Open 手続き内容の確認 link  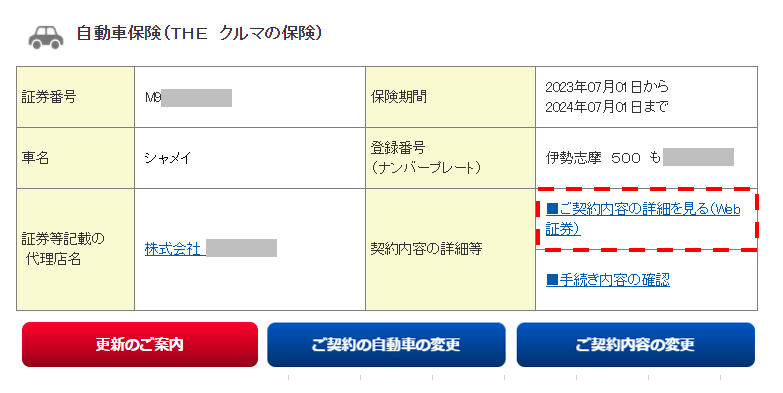pyautogui.click(x=608, y=280)
